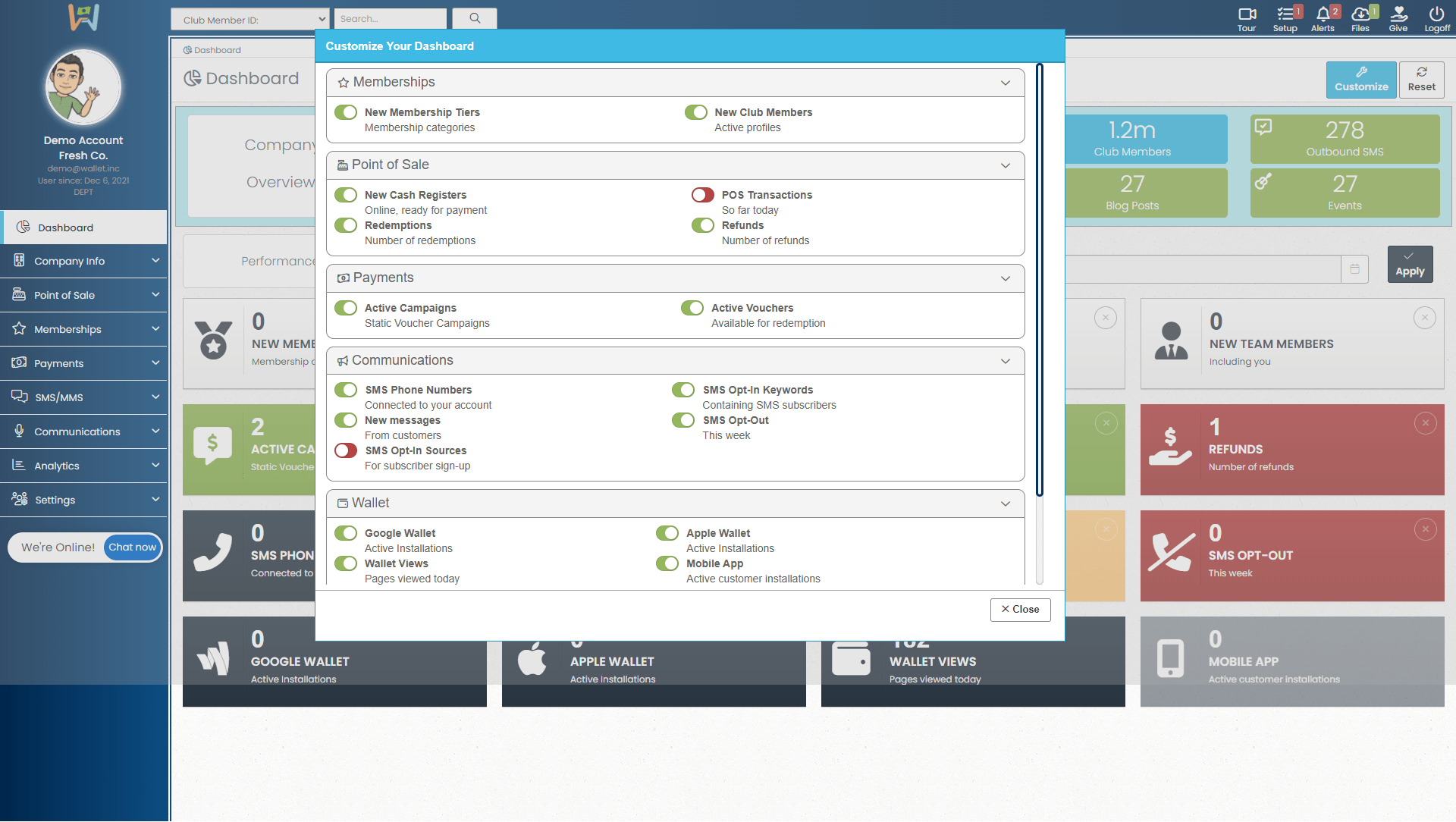Open Communications sidebar menu

point(83,431)
